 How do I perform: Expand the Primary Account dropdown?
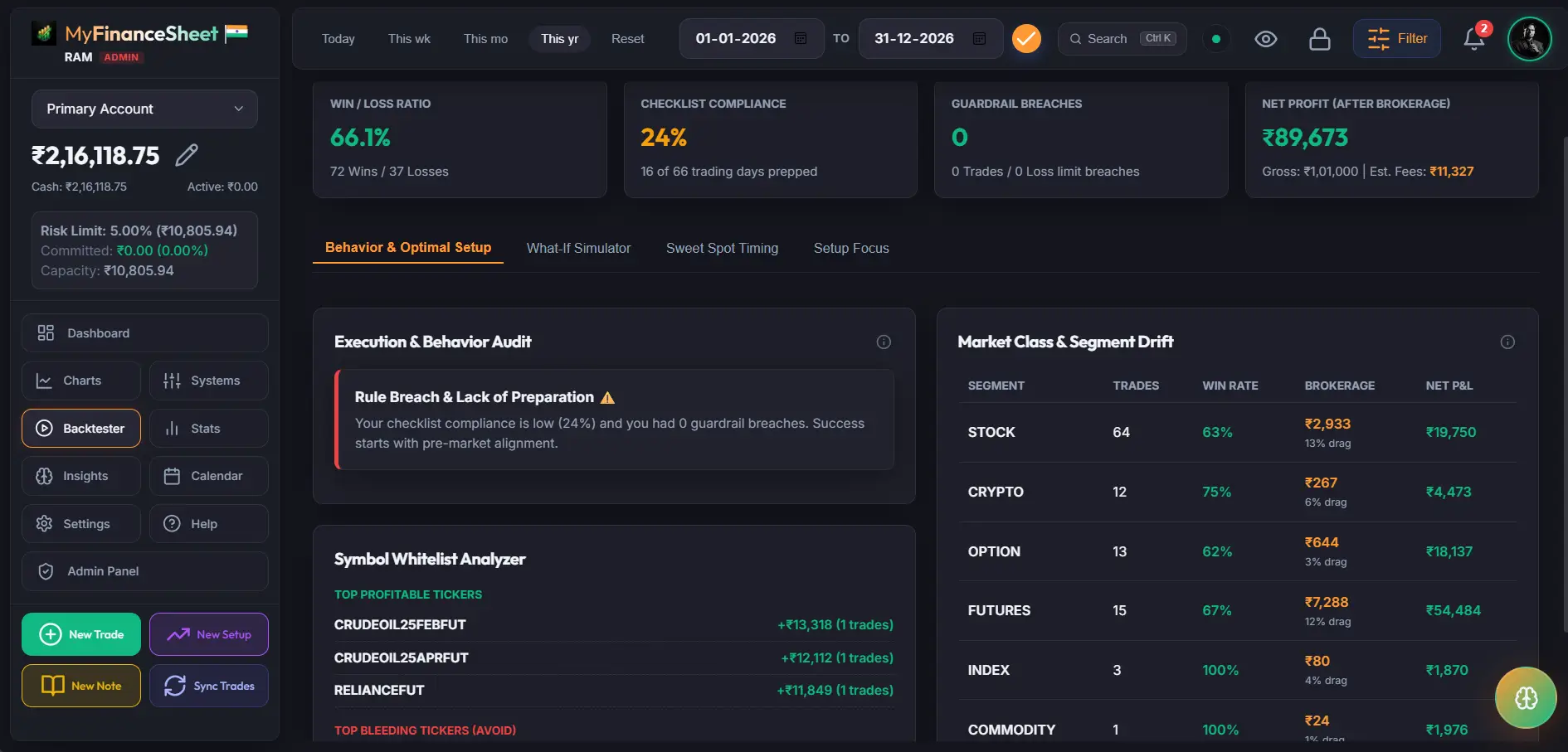(x=144, y=109)
